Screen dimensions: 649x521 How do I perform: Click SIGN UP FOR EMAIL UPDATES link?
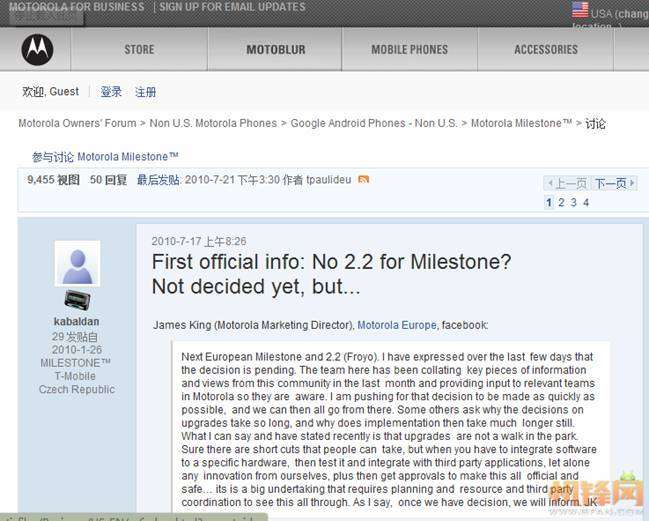coord(232,7)
